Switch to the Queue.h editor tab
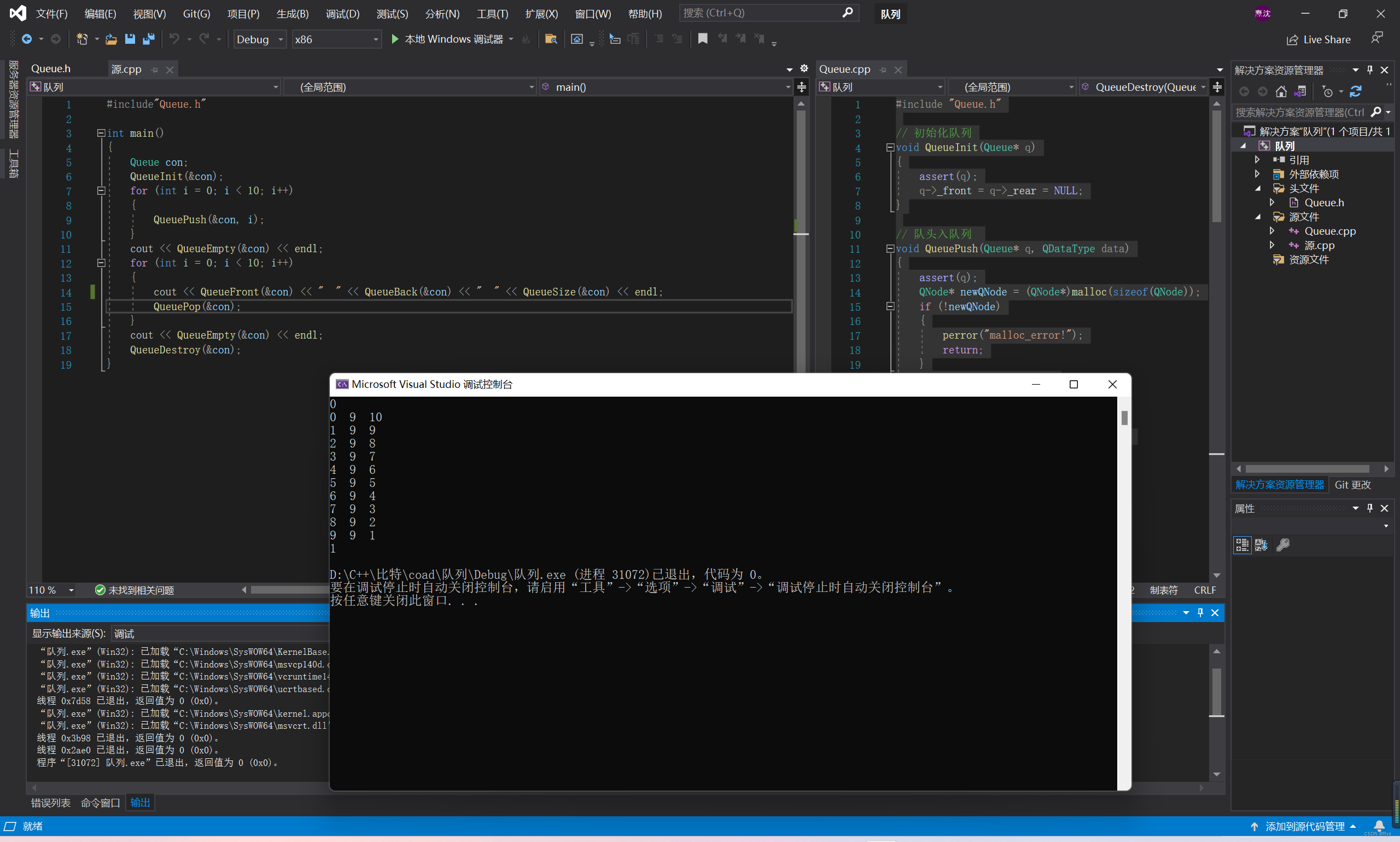Image resolution: width=1400 pixels, height=842 pixels. [51, 68]
